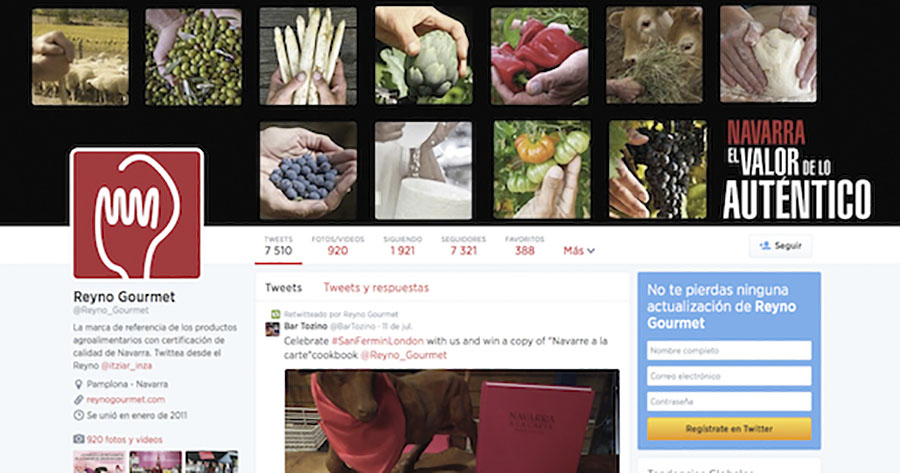Click the location pin icon beside Pamplona - Navarra
This screenshot has height=473, width=900.
point(79,384)
